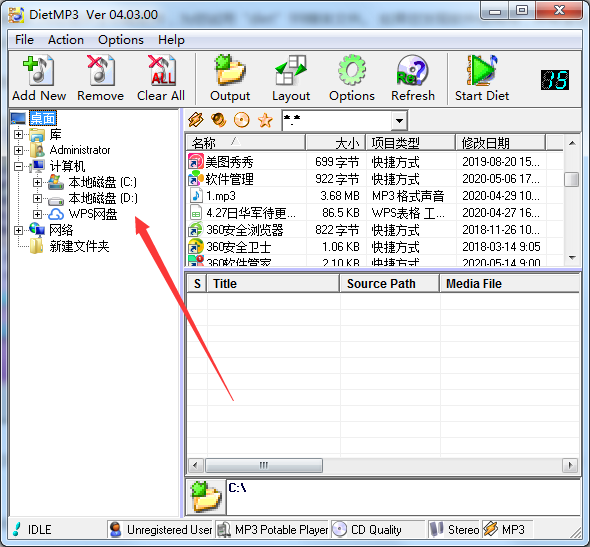Select Administrator in the folder tree
Image resolution: width=590 pixels, height=547 pixels.
tap(80, 150)
